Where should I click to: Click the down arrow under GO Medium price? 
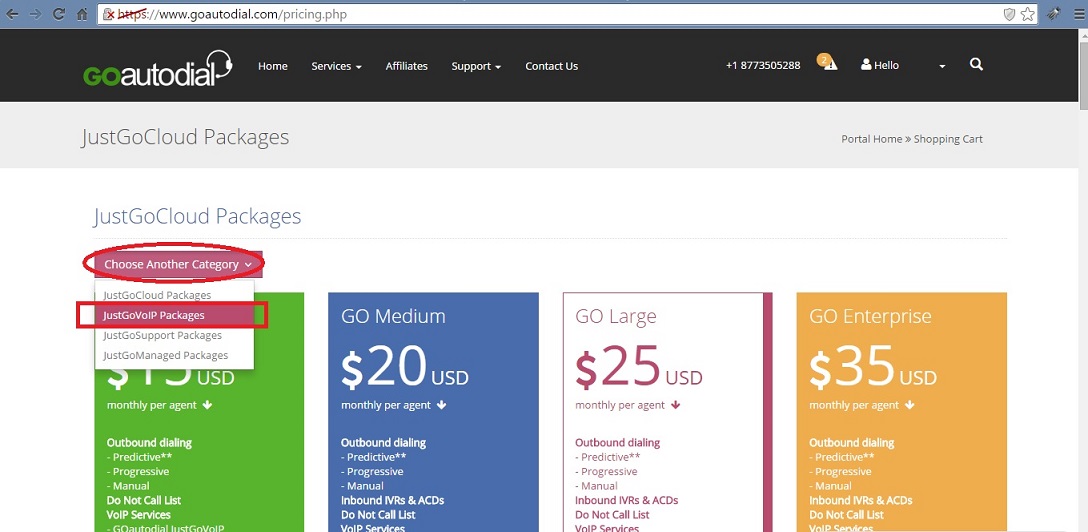point(441,405)
